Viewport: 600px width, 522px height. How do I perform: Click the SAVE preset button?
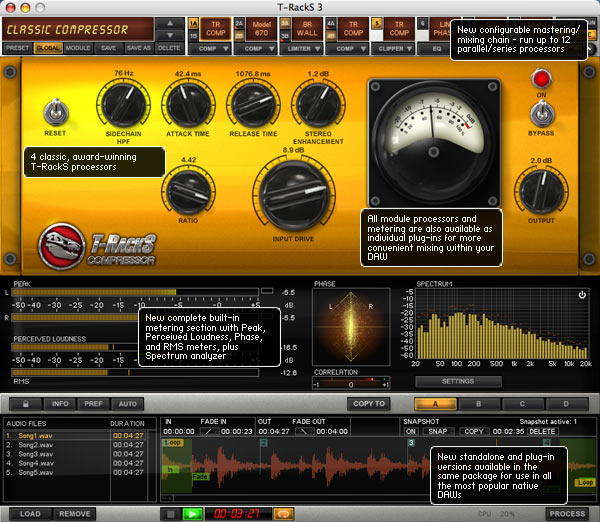(109, 48)
